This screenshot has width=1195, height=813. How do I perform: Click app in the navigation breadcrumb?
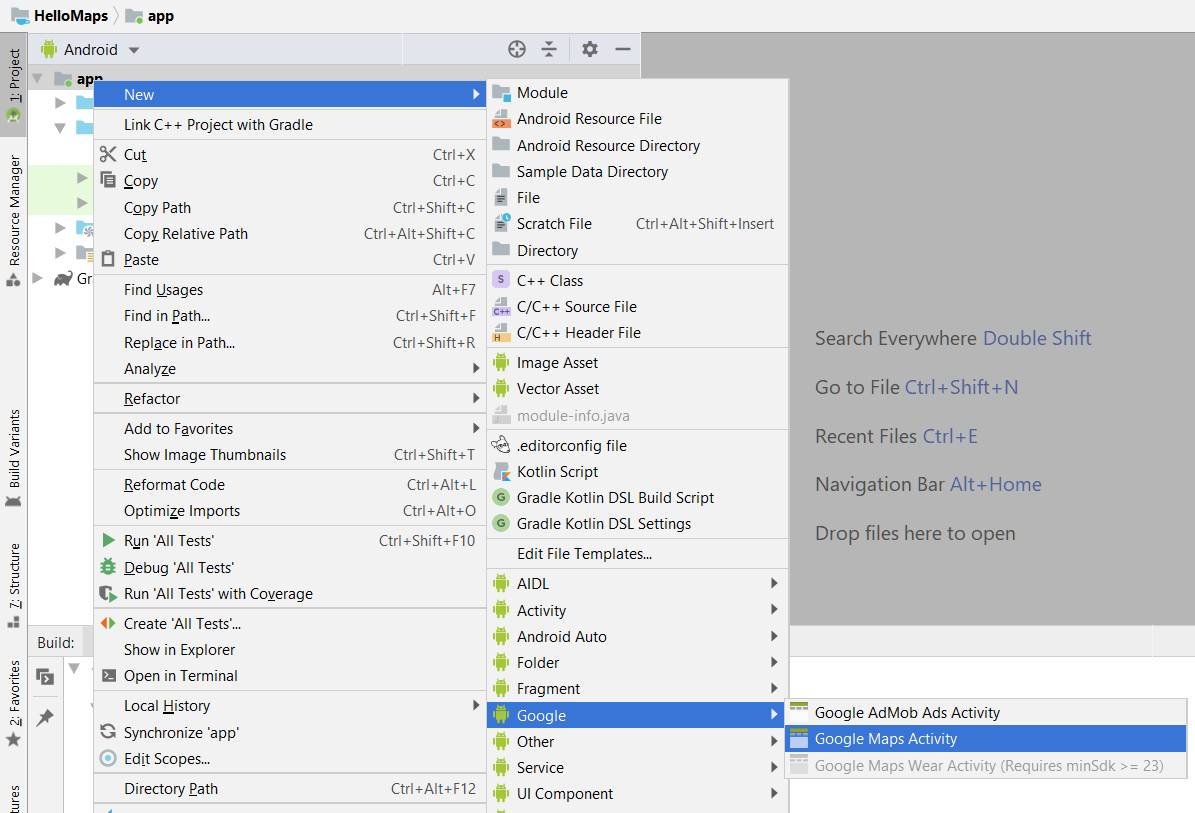click(x=149, y=15)
